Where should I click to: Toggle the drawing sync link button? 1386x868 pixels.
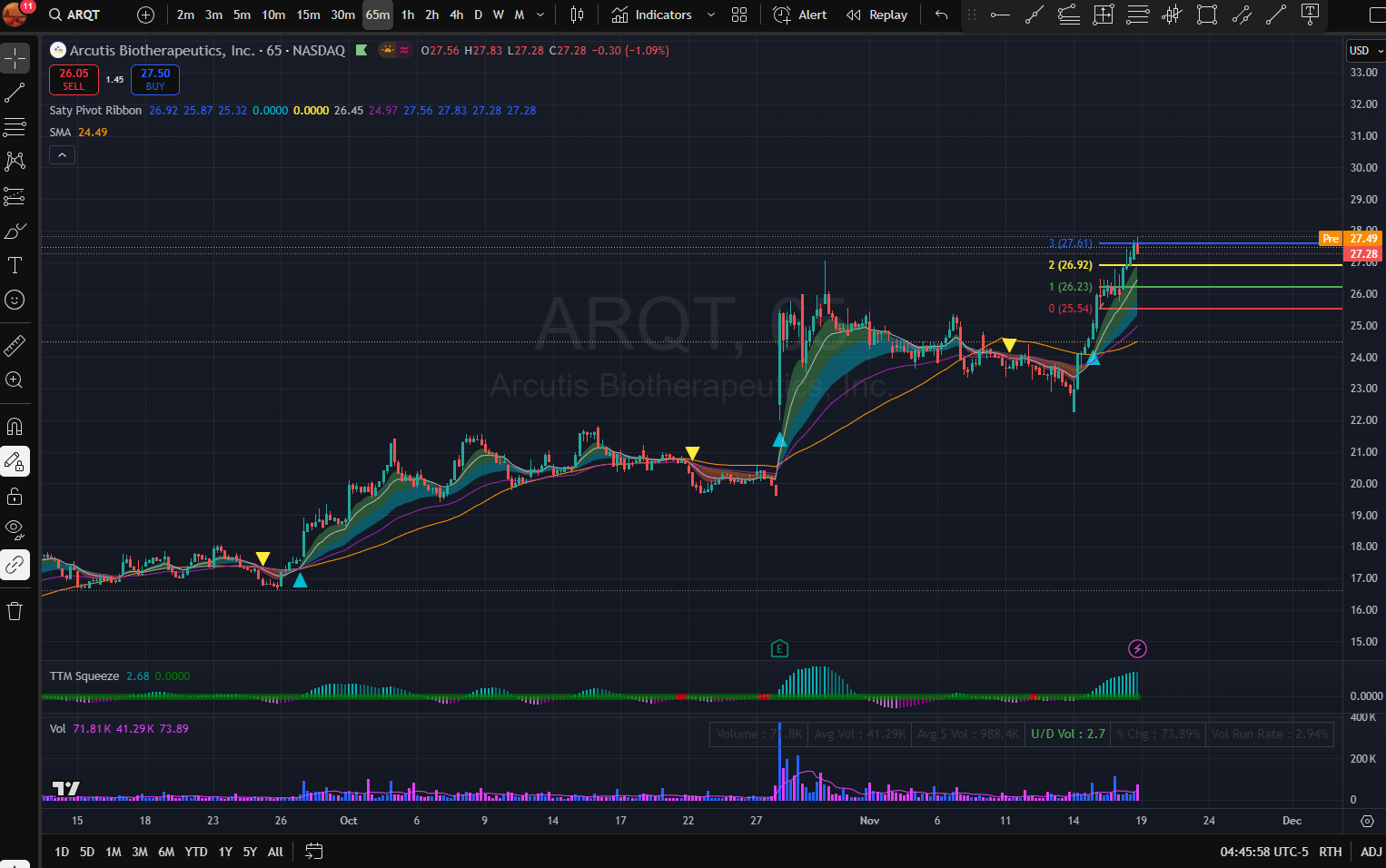(x=15, y=565)
